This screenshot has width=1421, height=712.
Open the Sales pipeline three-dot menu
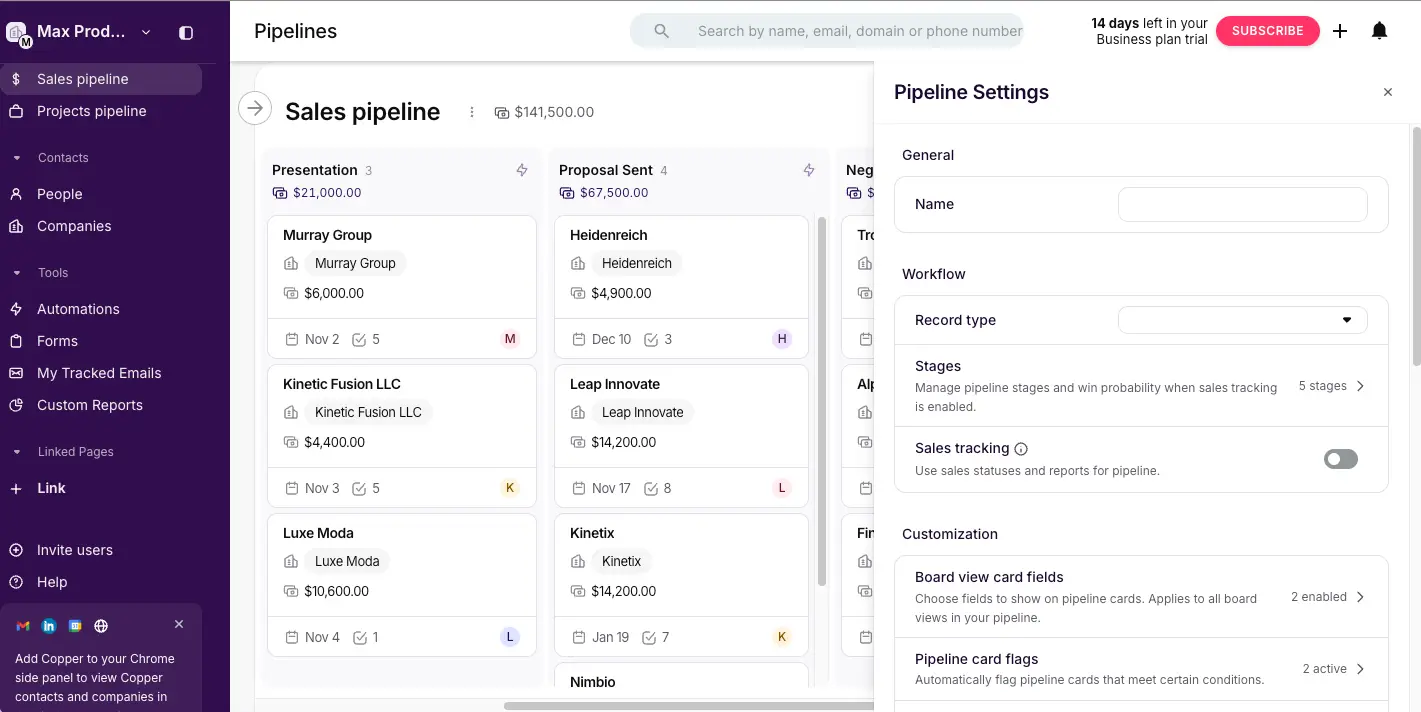(471, 111)
